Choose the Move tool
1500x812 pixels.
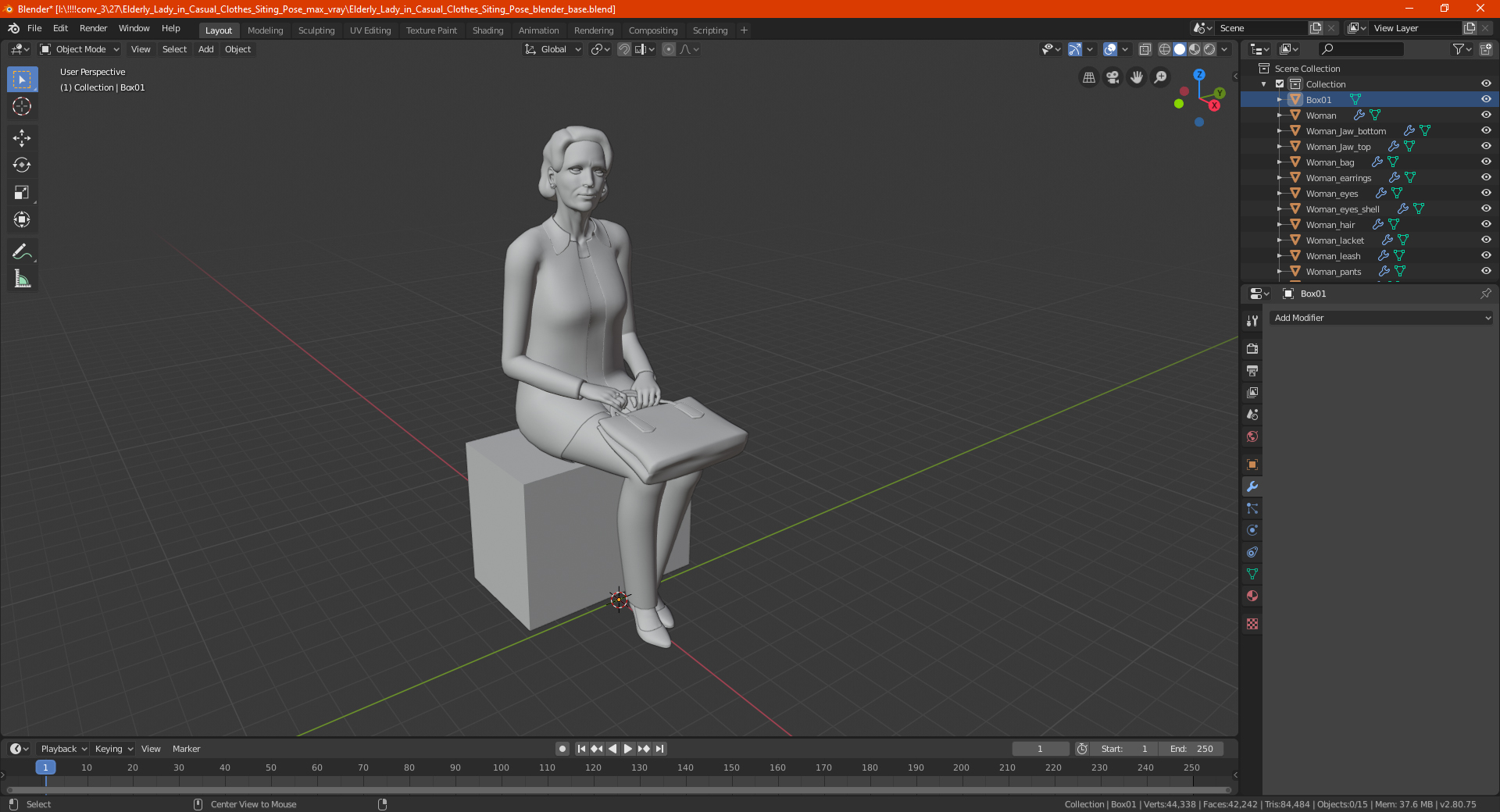pyautogui.click(x=22, y=138)
